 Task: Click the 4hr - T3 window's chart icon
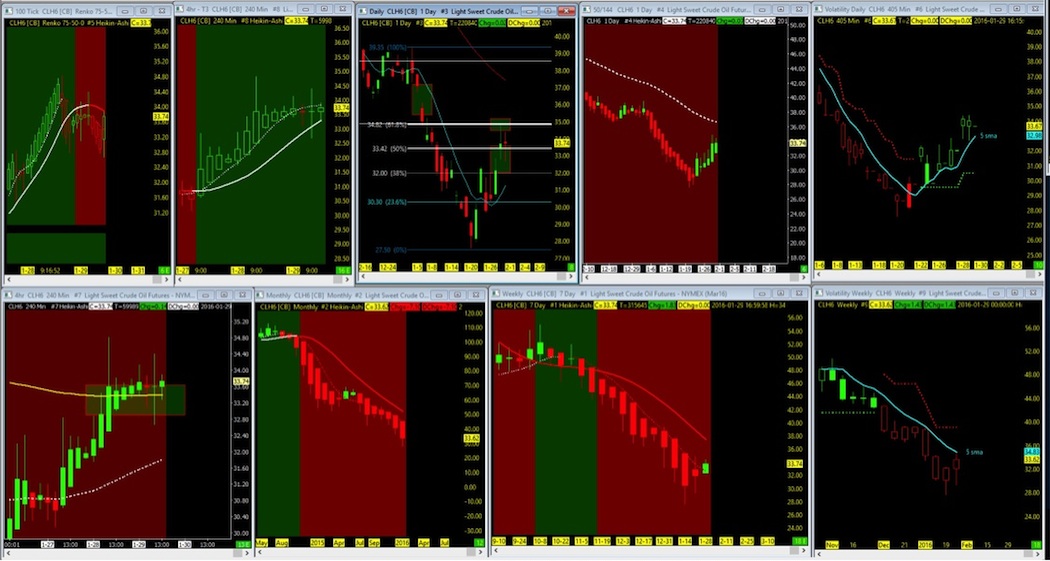[x=182, y=9]
